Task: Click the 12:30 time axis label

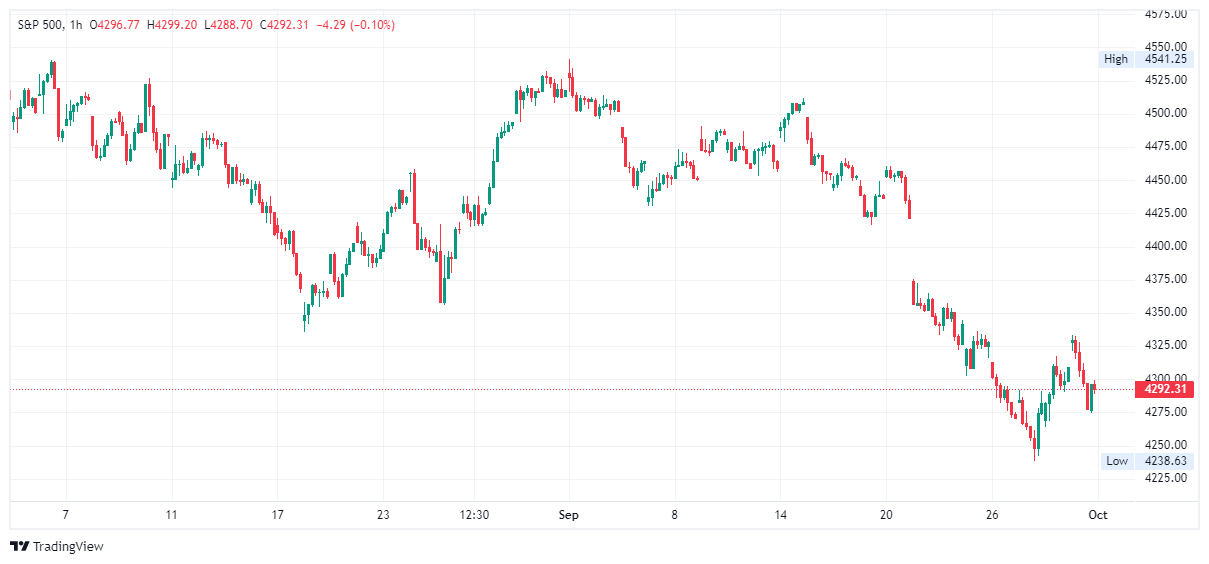Action: click(x=474, y=515)
